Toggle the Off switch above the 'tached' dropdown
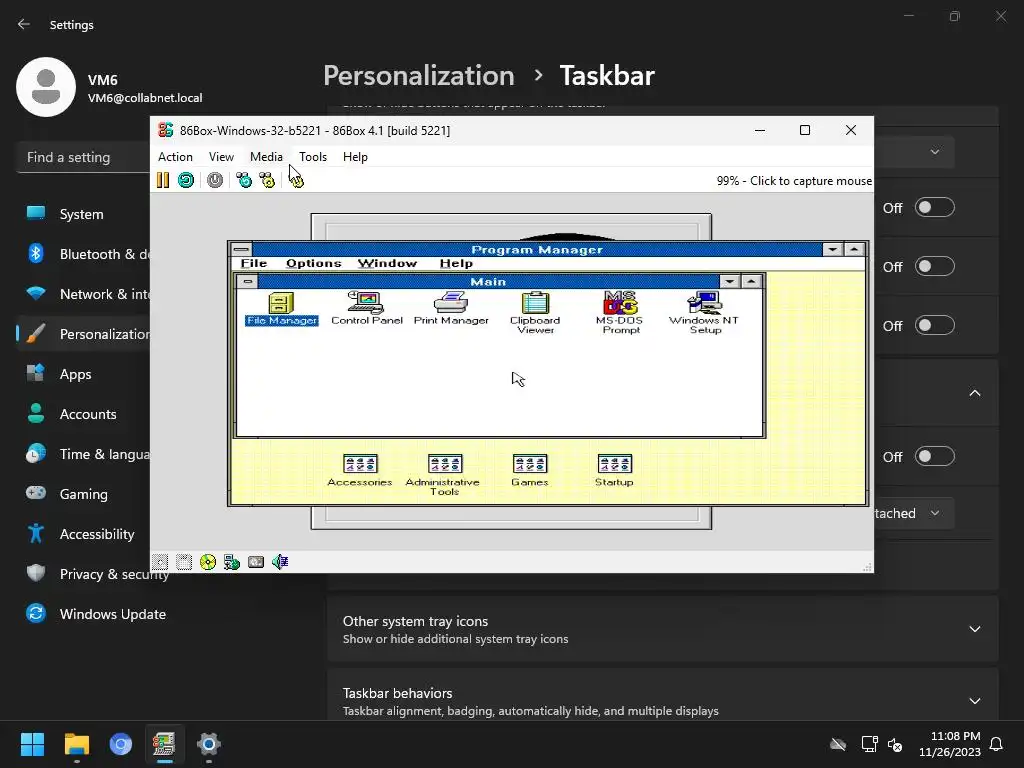This screenshot has width=1024, height=768. coord(935,456)
